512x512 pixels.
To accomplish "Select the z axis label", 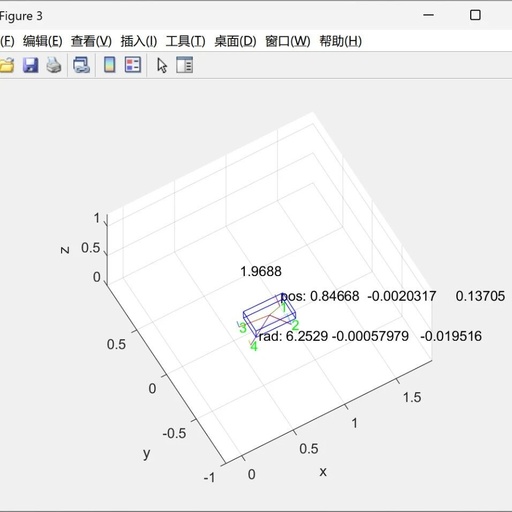I will [65, 250].
